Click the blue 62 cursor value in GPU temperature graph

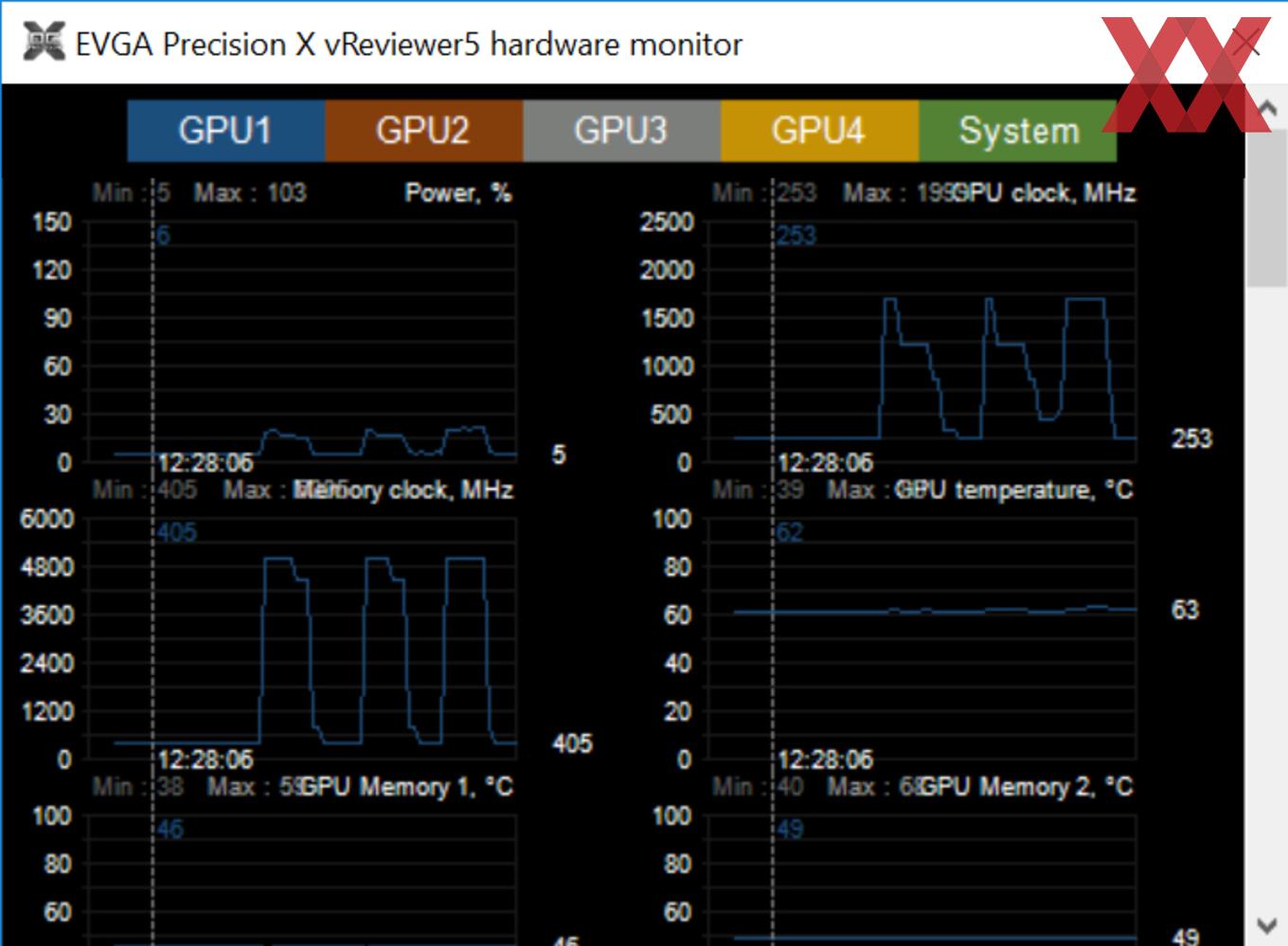pyautogui.click(x=790, y=532)
